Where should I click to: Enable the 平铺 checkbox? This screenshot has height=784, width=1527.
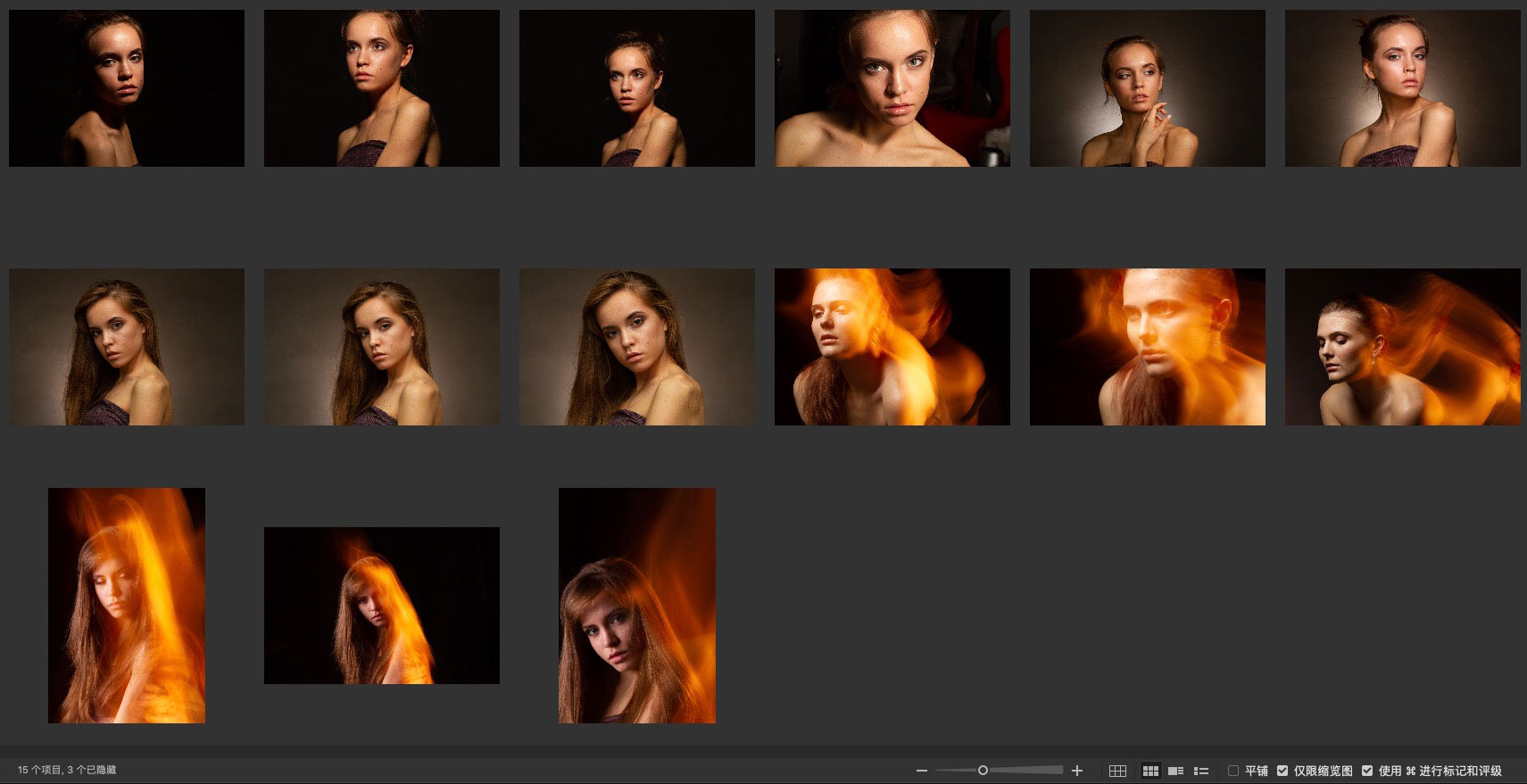tap(1233, 771)
